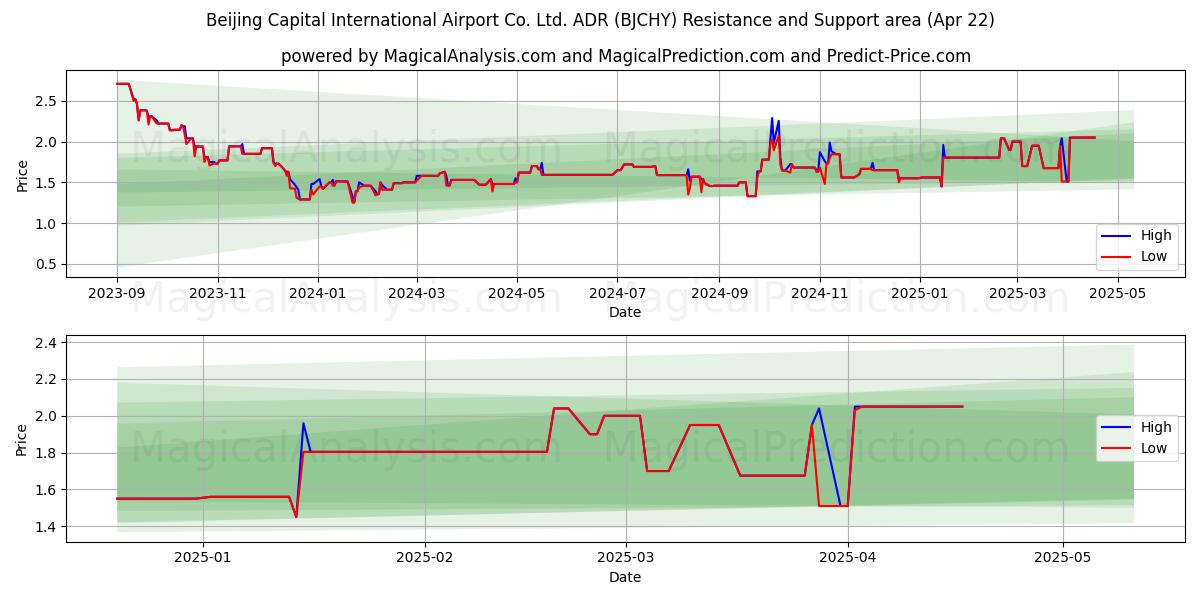
Task: Click the blue High peak near 2025-04
Action: pos(819,408)
